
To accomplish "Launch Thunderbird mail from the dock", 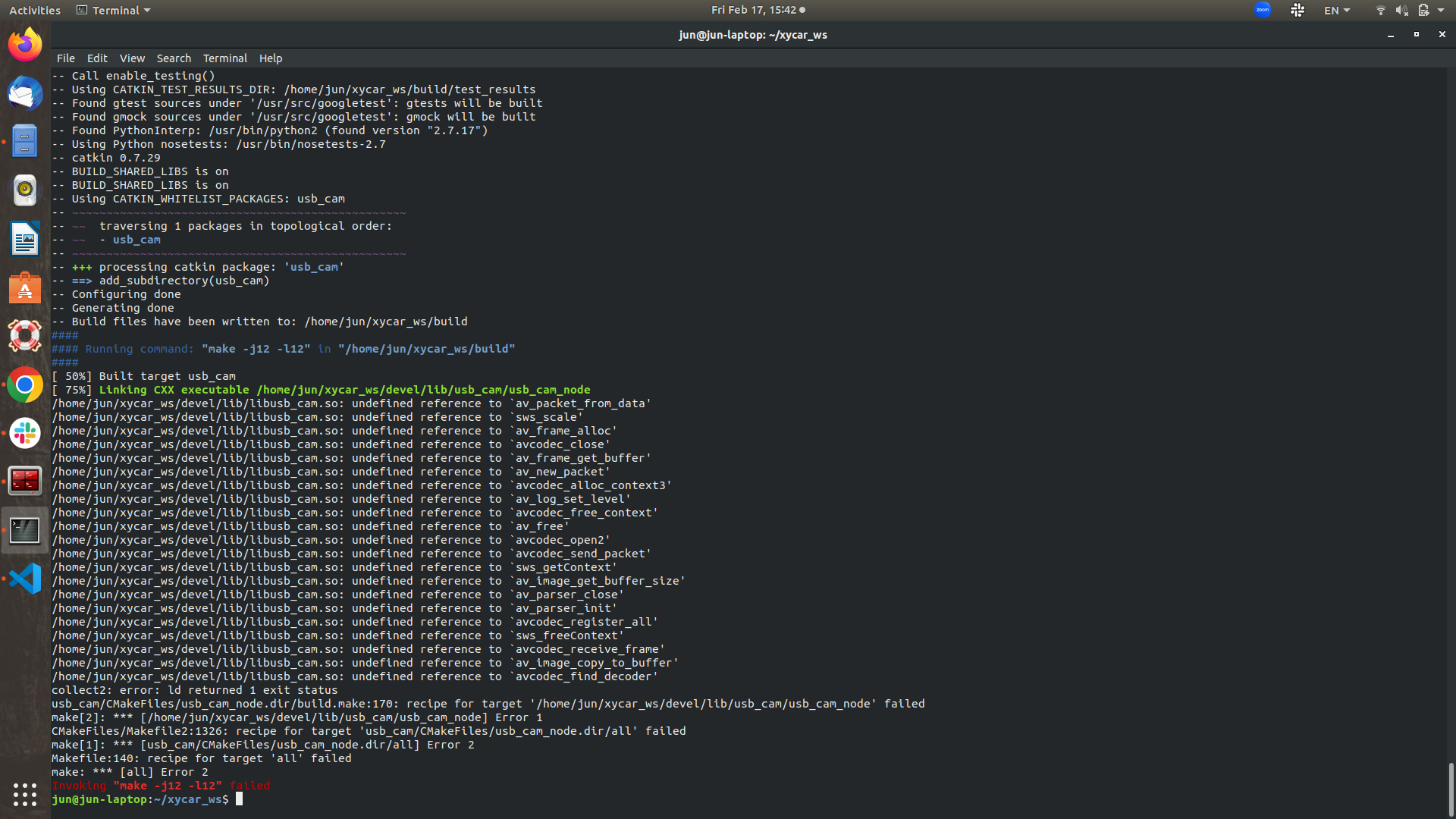I will [x=25, y=93].
